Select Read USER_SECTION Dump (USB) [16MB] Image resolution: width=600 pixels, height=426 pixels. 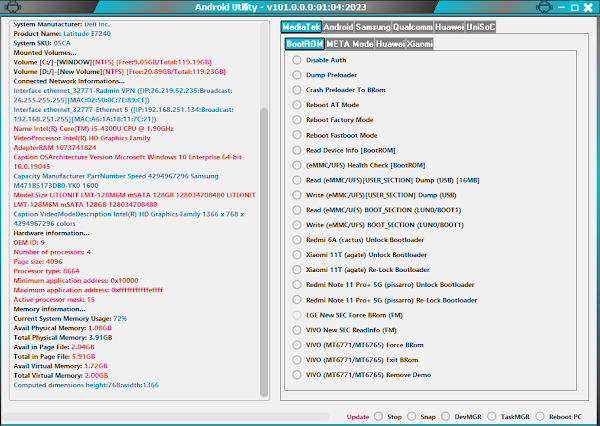(x=297, y=180)
